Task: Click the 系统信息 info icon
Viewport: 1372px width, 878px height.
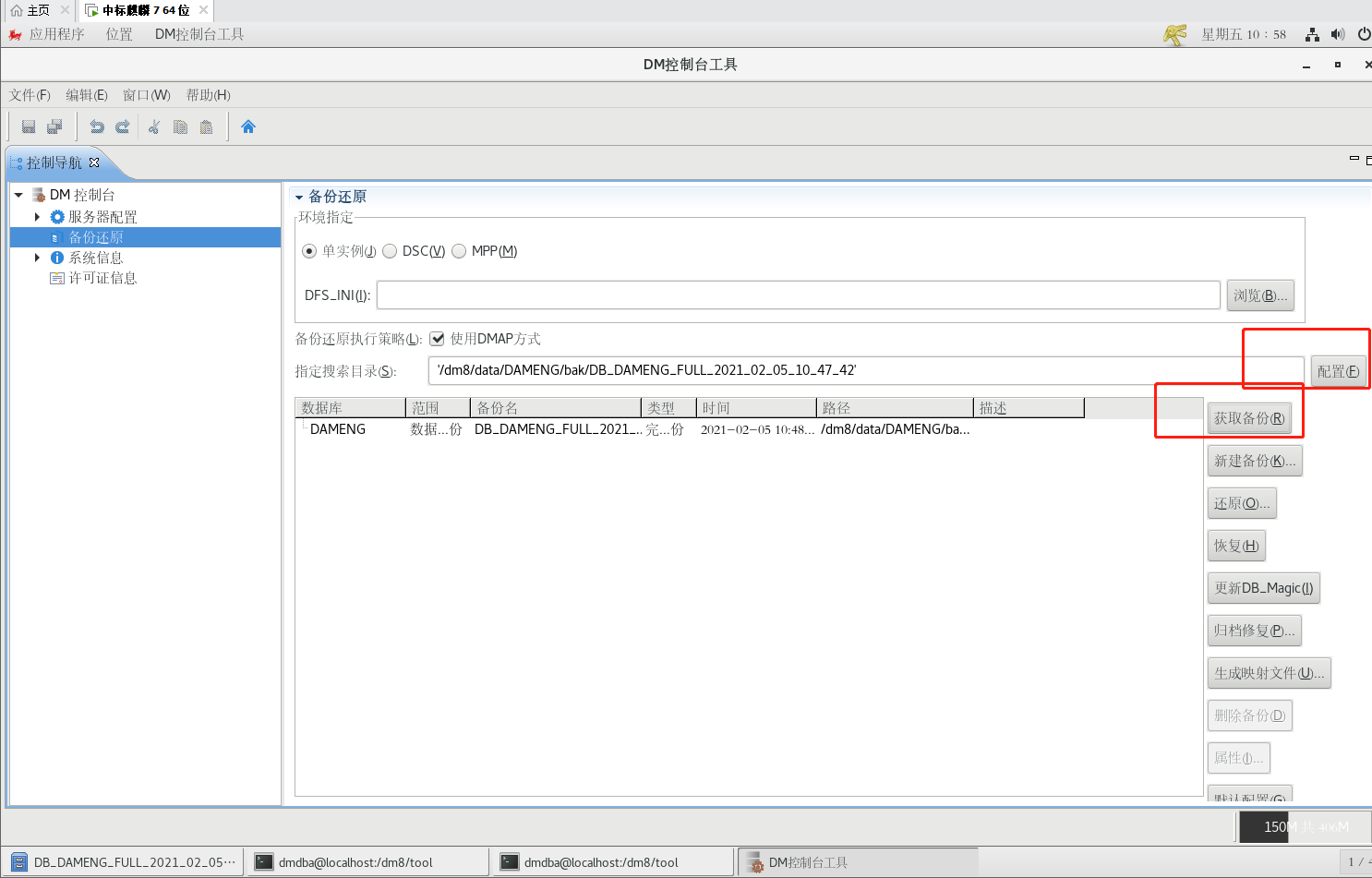Action: click(x=57, y=258)
